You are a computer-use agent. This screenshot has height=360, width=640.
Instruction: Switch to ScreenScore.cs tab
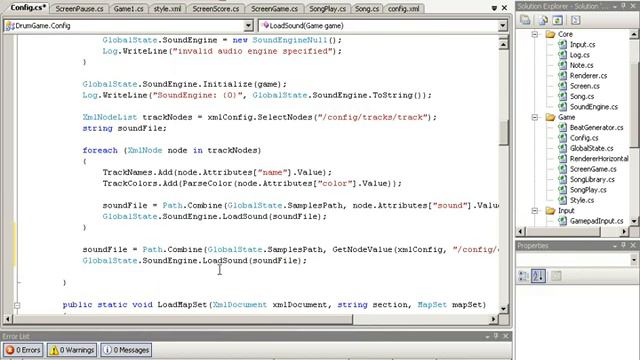(216, 9)
